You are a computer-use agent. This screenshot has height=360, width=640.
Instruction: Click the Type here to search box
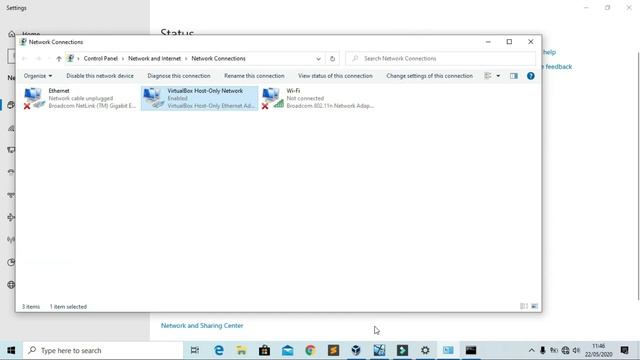coord(103,350)
